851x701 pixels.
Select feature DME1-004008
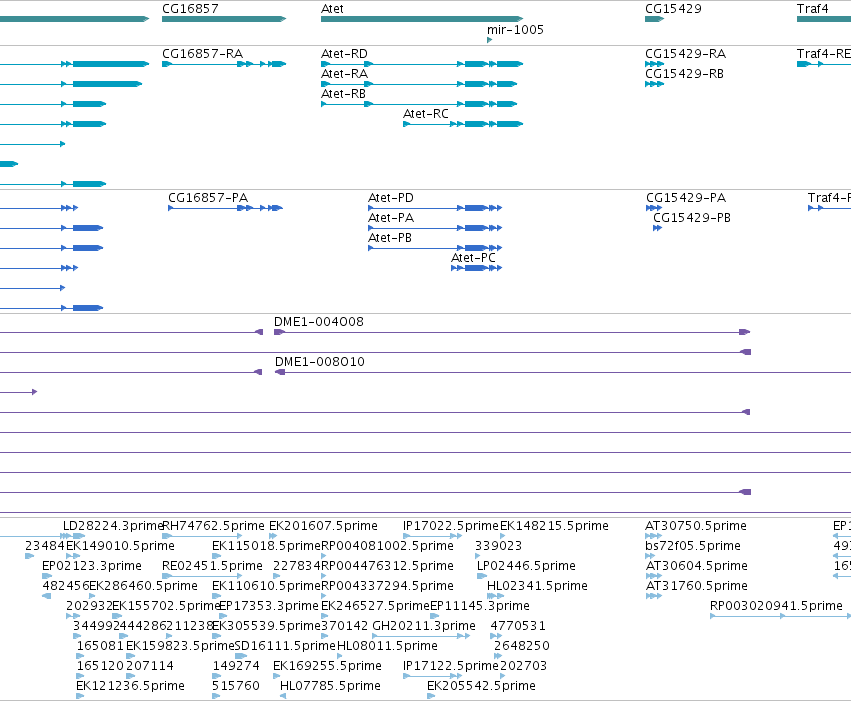tap(512, 332)
